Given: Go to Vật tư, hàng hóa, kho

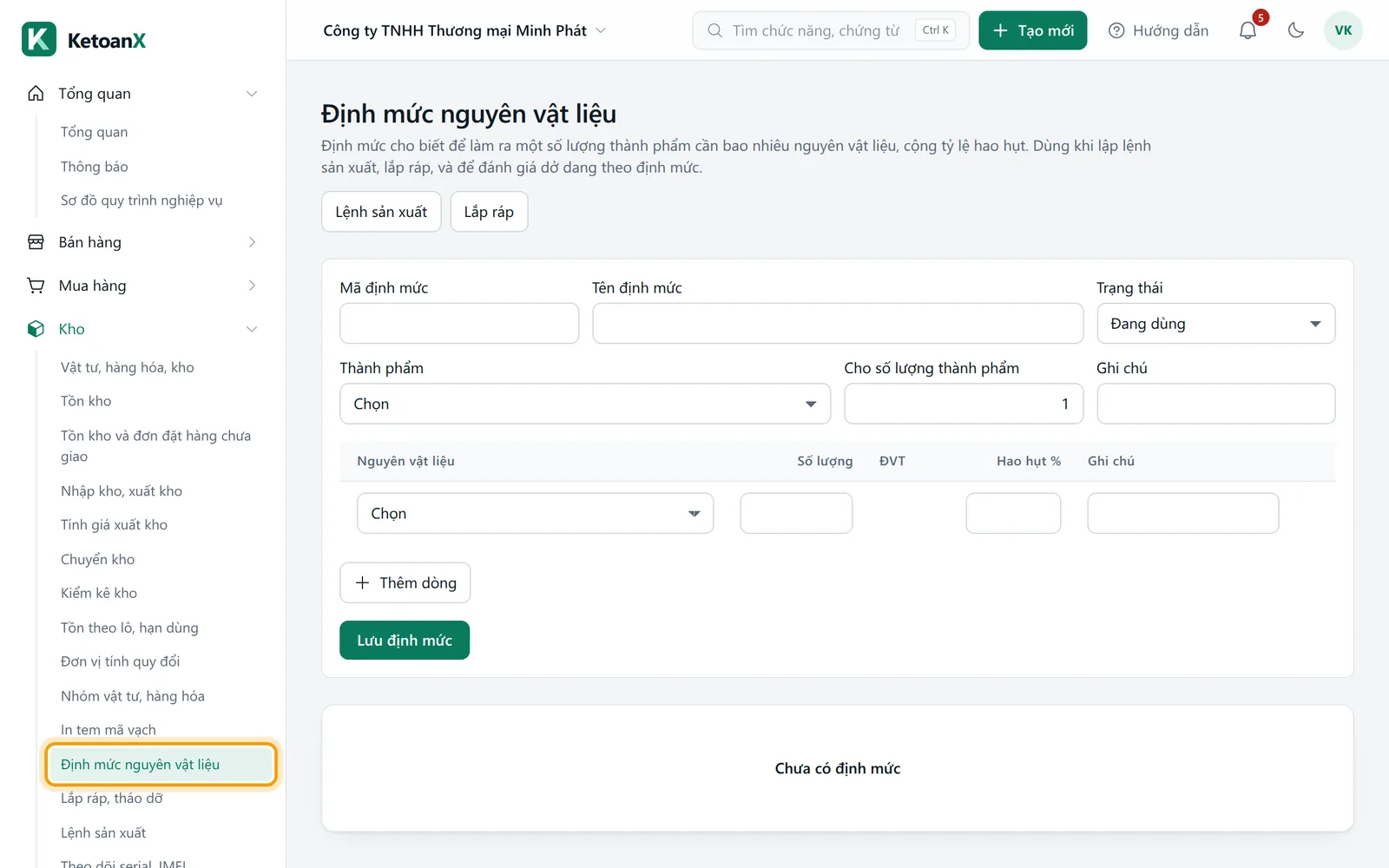Looking at the screenshot, I should coord(128,367).
